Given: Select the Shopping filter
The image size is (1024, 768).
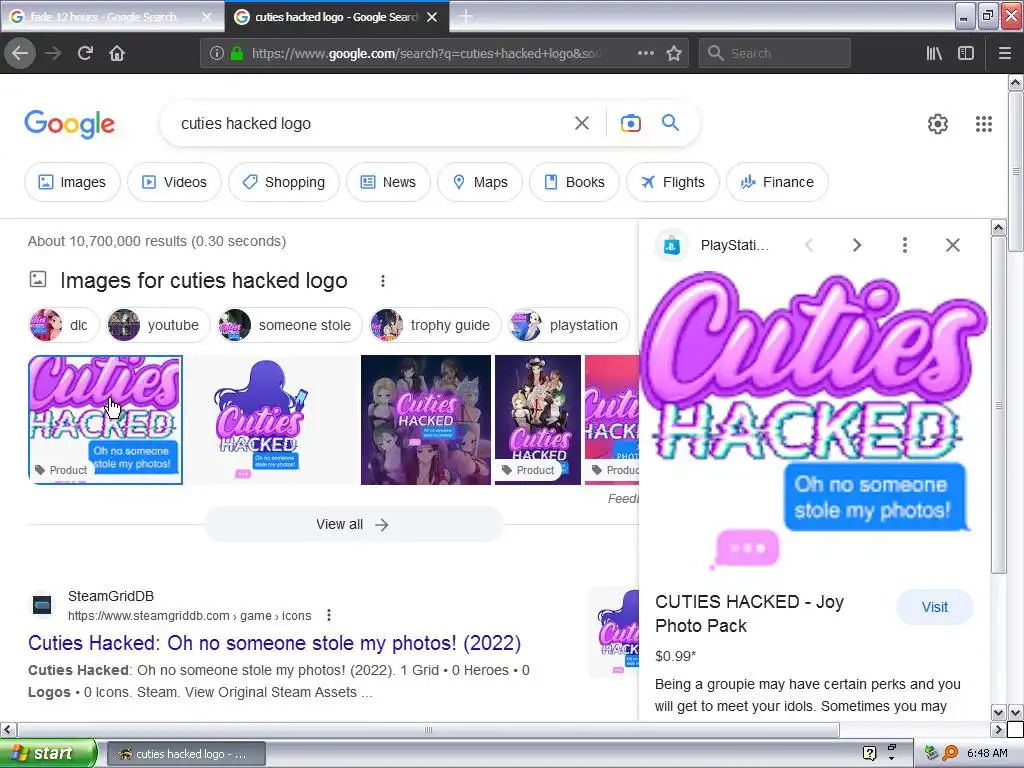Looking at the screenshot, I should pyautogui.click(x=283, y=182).
